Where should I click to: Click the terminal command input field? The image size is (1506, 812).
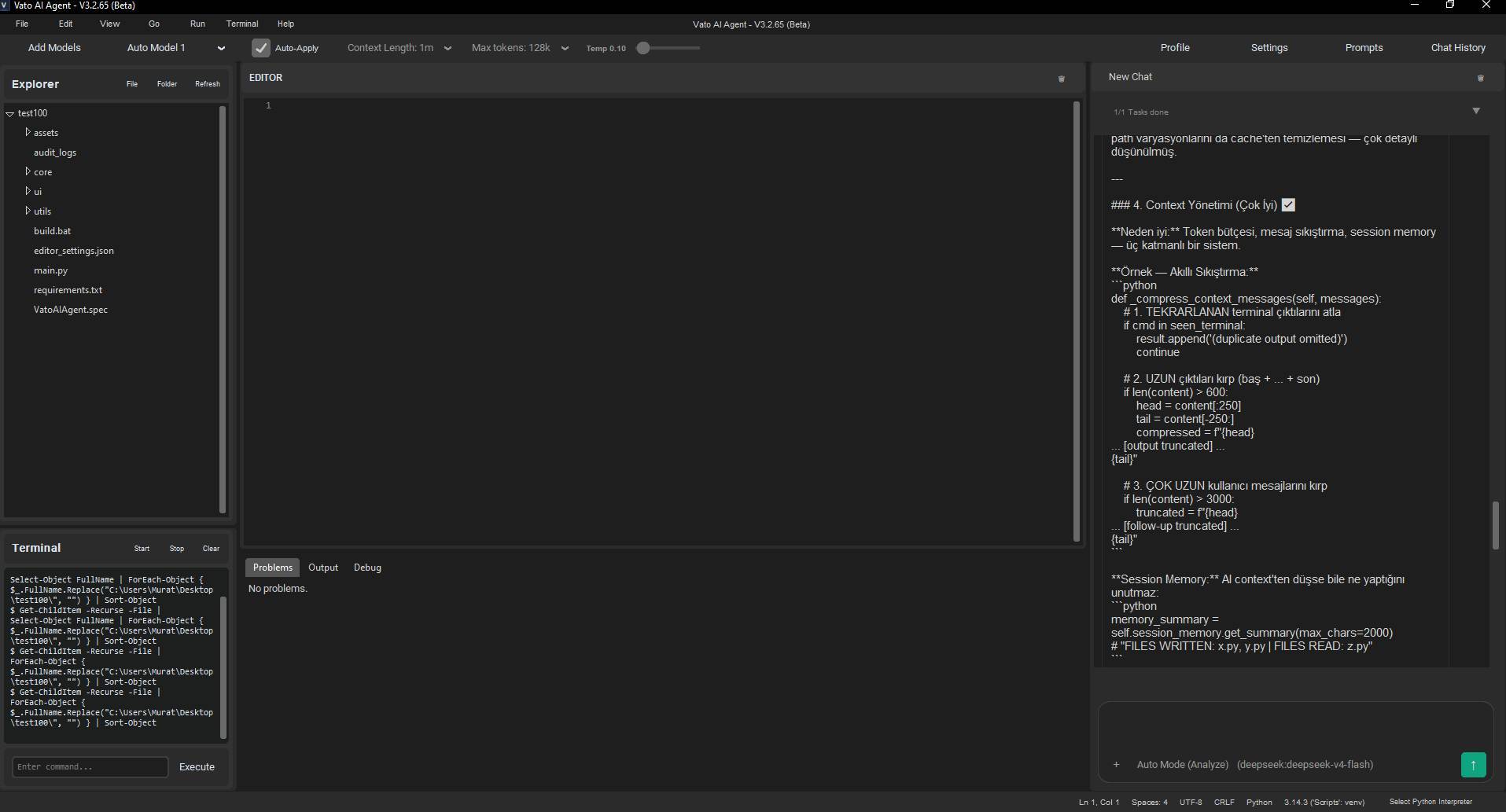[90, 767]
